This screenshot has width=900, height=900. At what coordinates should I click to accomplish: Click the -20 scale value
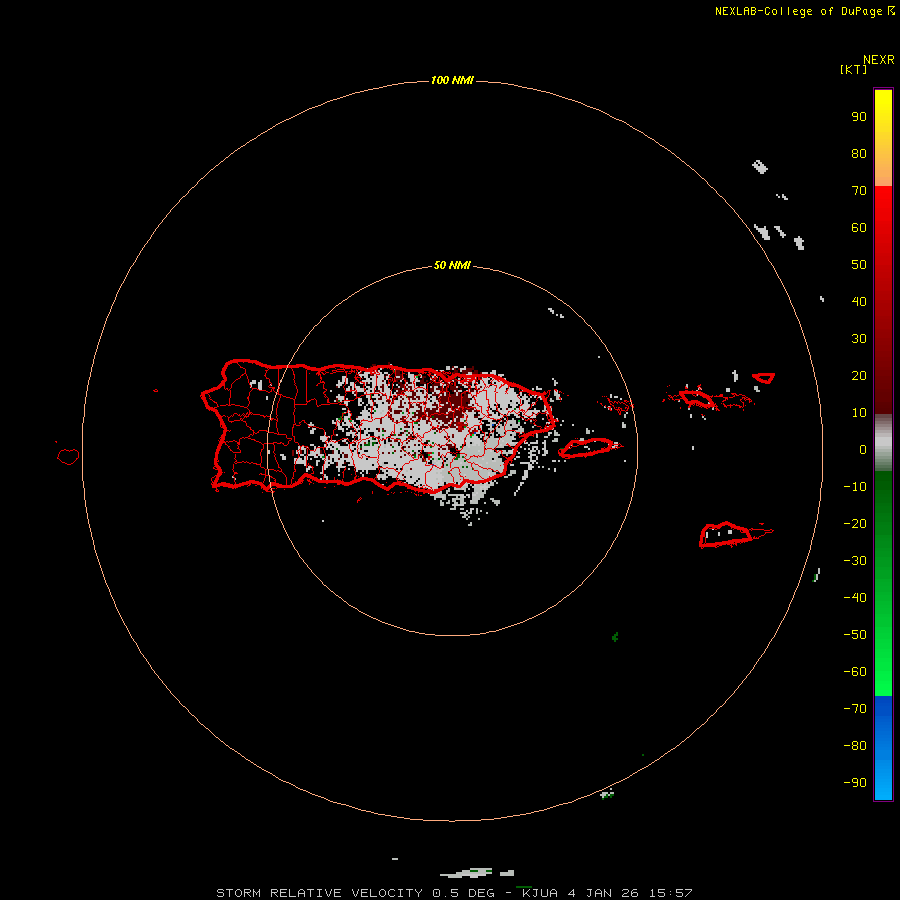tap(855, 524)
